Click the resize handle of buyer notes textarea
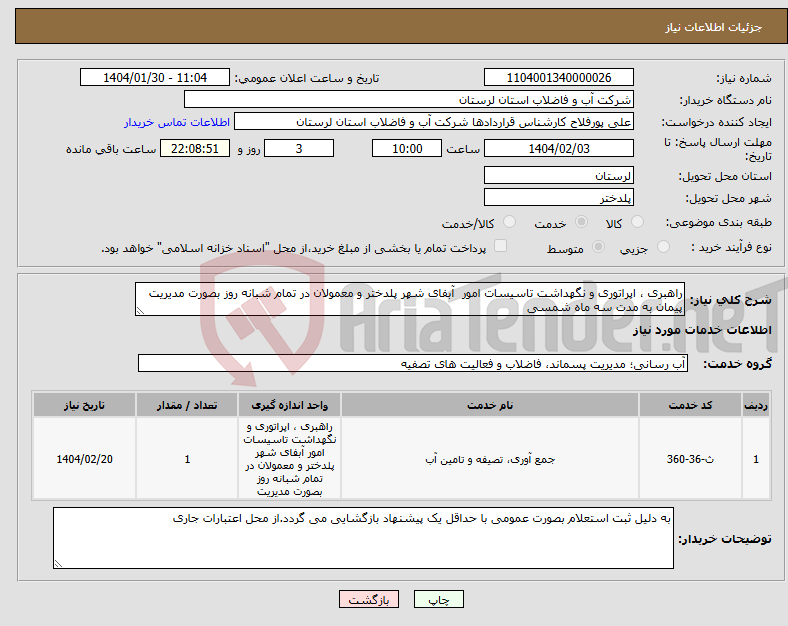The width and height of the screenshot is (788, 626). 58,564
